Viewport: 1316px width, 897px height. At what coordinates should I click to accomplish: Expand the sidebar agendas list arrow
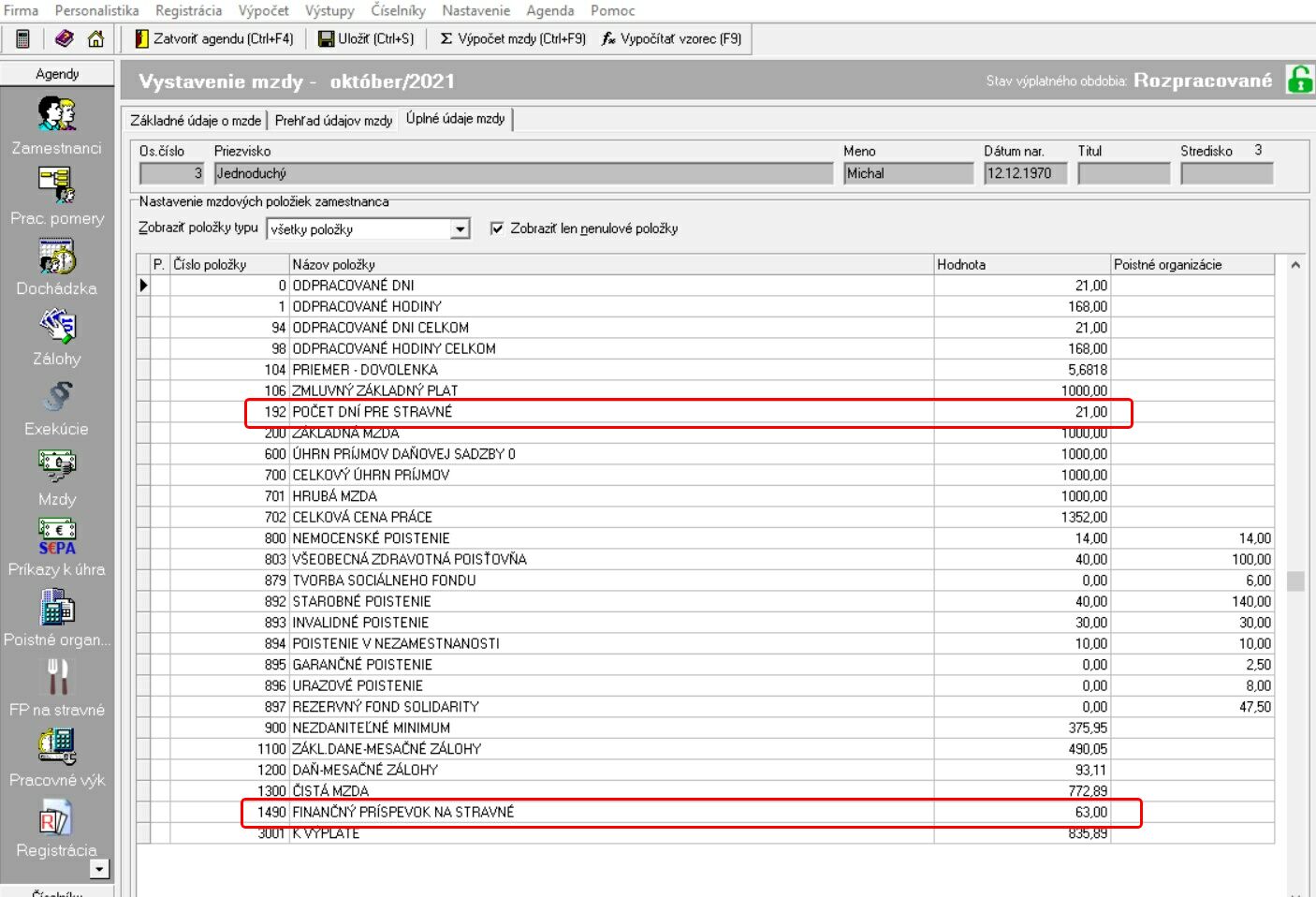[x=99, y=869]
